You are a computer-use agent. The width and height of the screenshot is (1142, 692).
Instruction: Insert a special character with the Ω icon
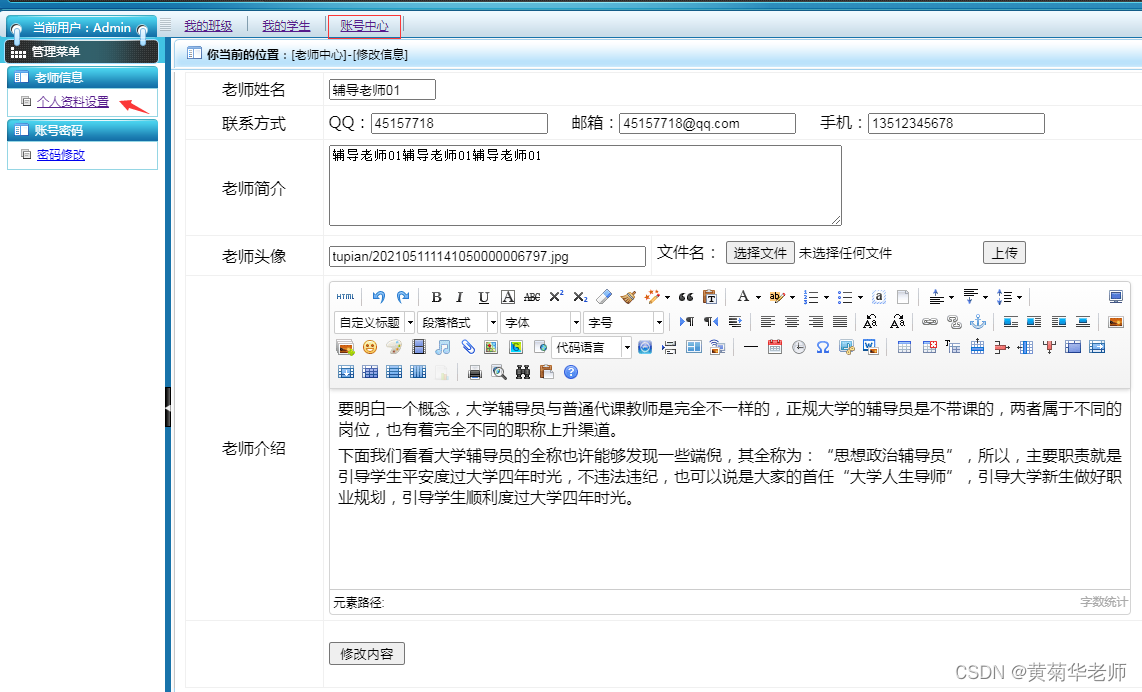[x=822, y=348]
